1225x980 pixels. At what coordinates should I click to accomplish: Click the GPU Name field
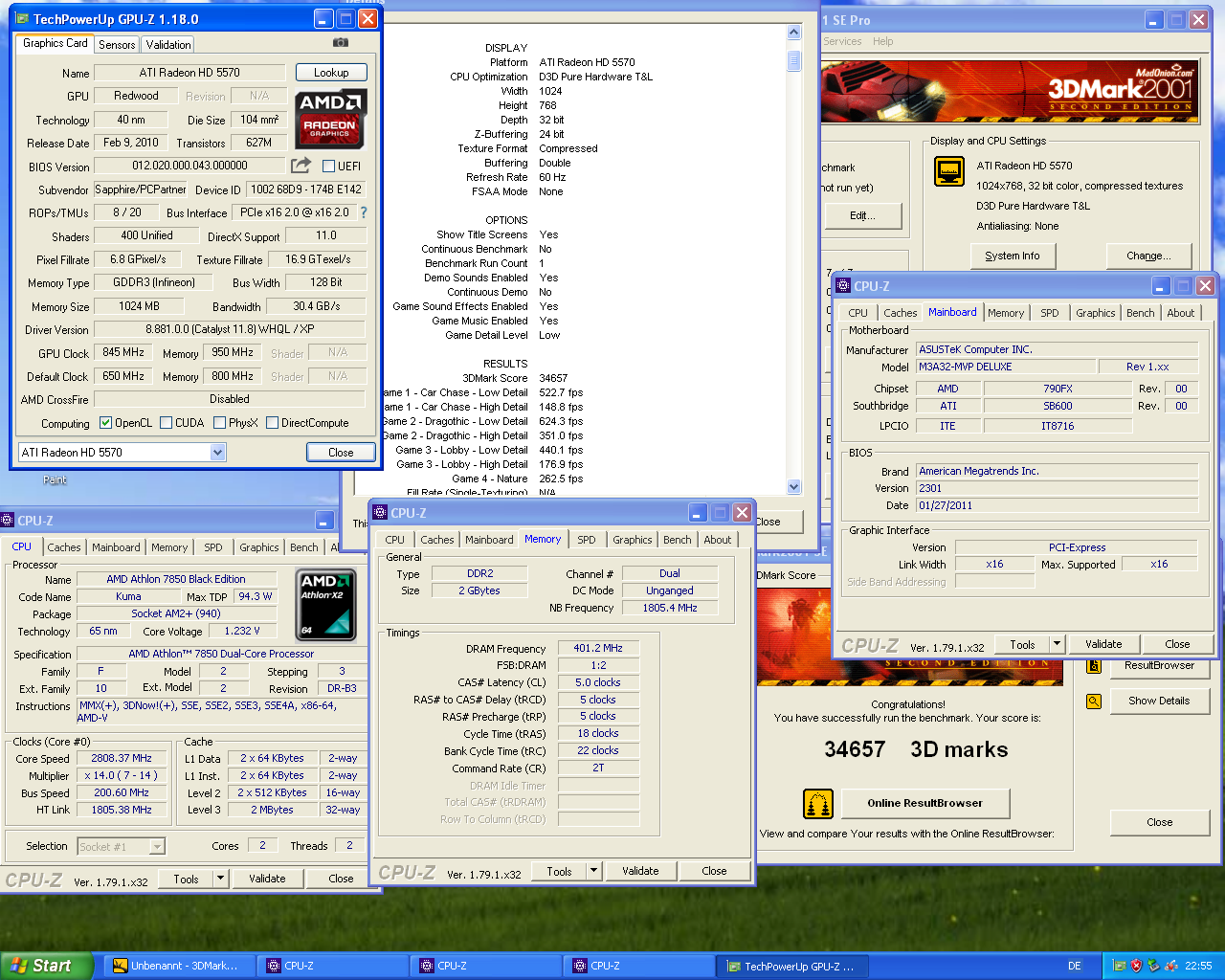coord(189,73)
